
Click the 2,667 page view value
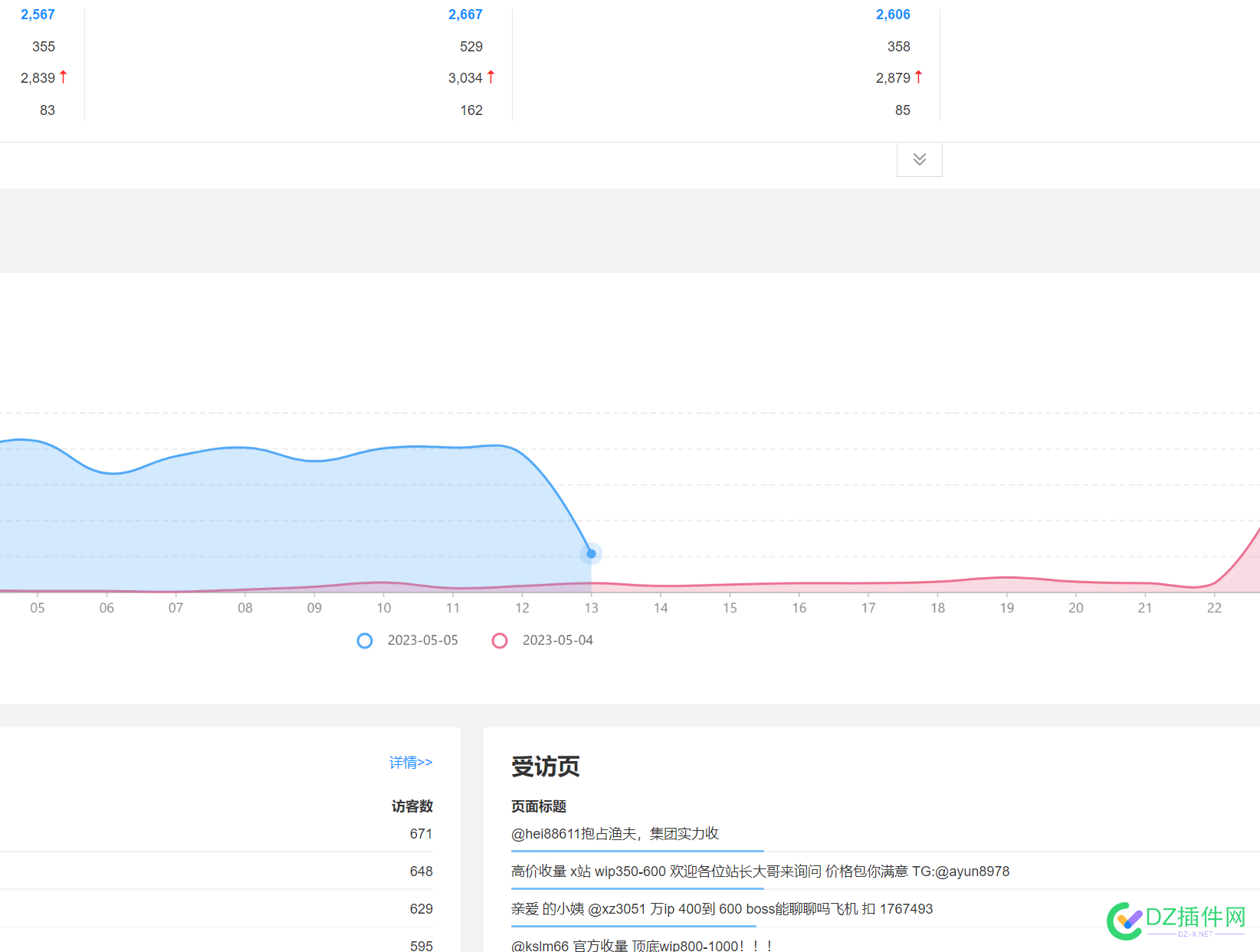coord(465,15)
